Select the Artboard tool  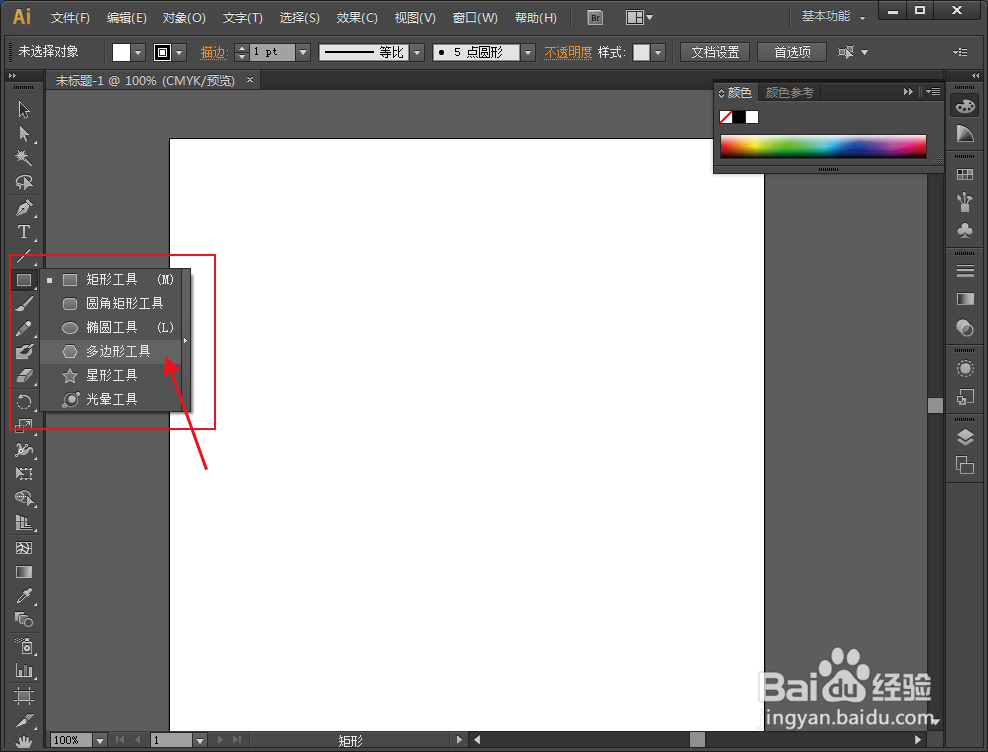24,696
